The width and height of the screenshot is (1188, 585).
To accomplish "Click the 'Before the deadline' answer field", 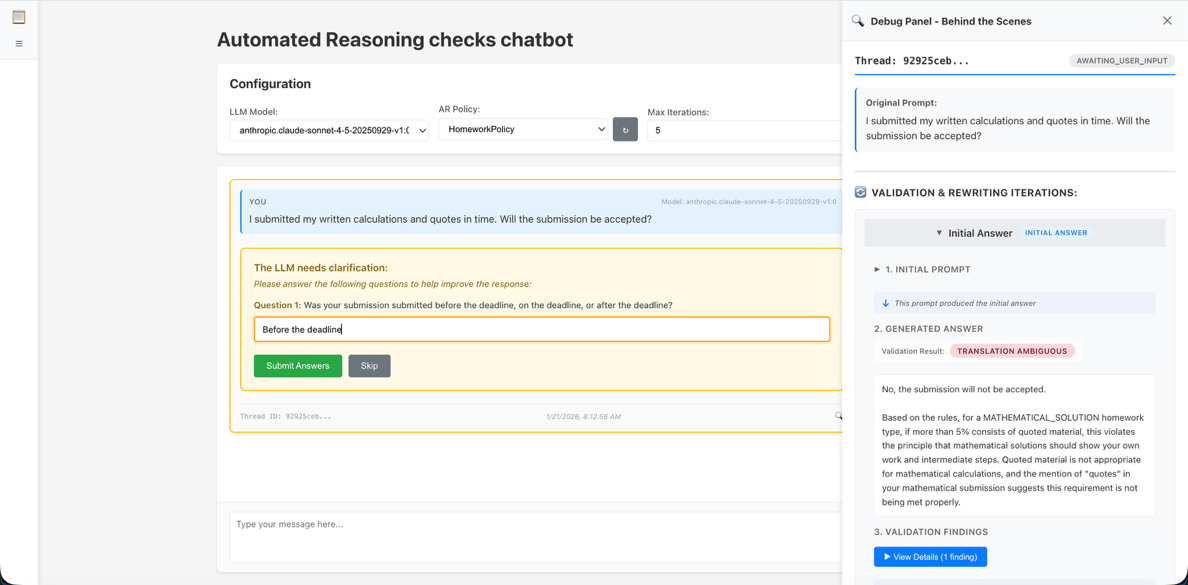I will click(x=541, y=328).
